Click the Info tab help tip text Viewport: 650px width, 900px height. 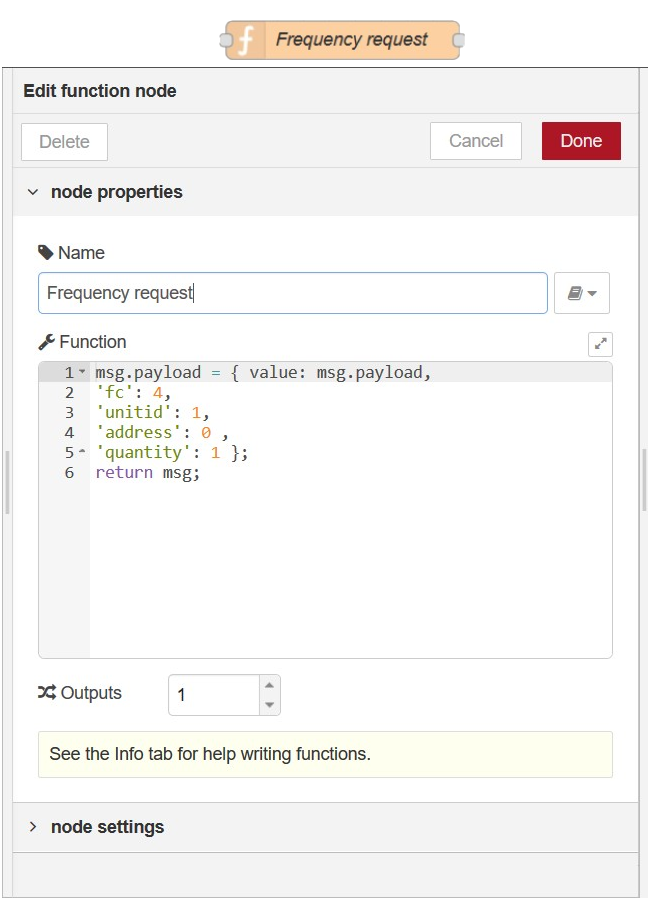tap(210, 754)
